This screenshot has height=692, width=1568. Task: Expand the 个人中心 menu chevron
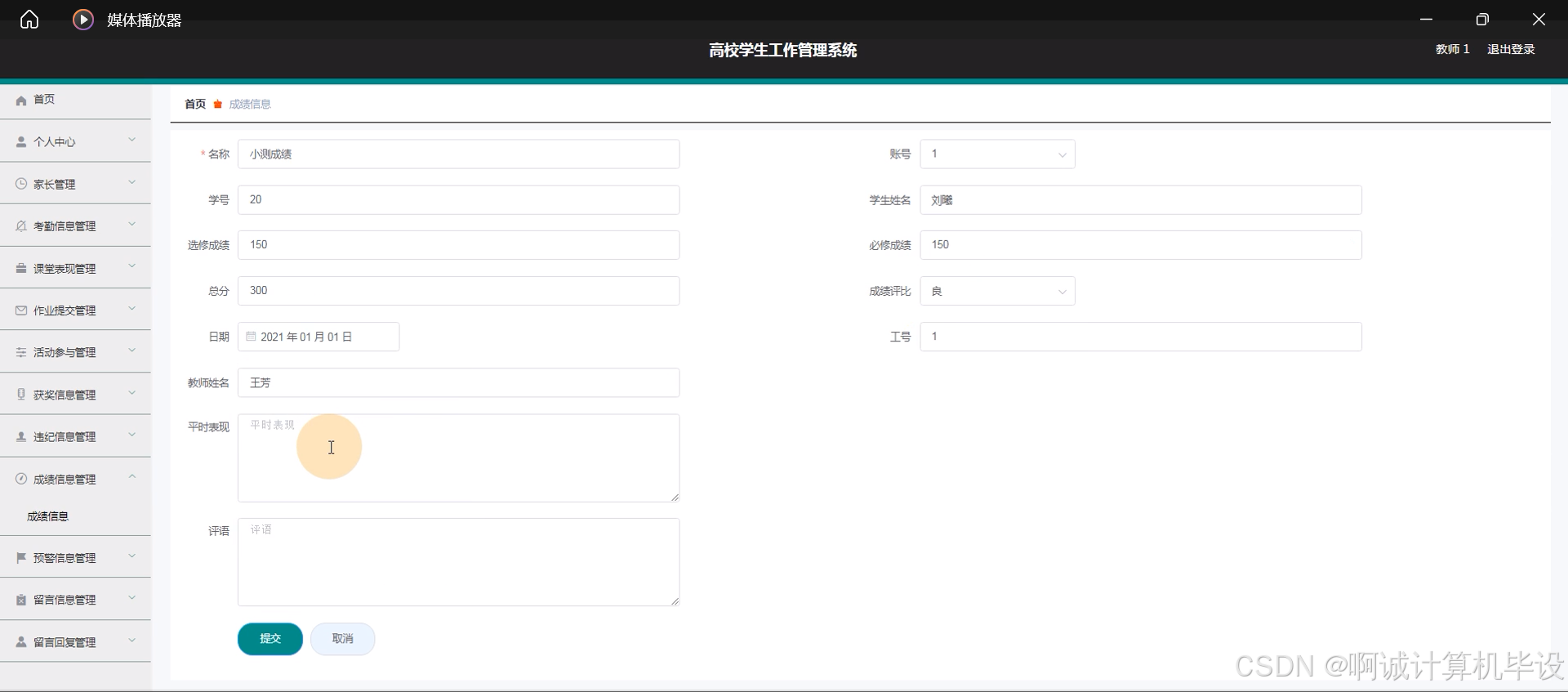[132, 141]
